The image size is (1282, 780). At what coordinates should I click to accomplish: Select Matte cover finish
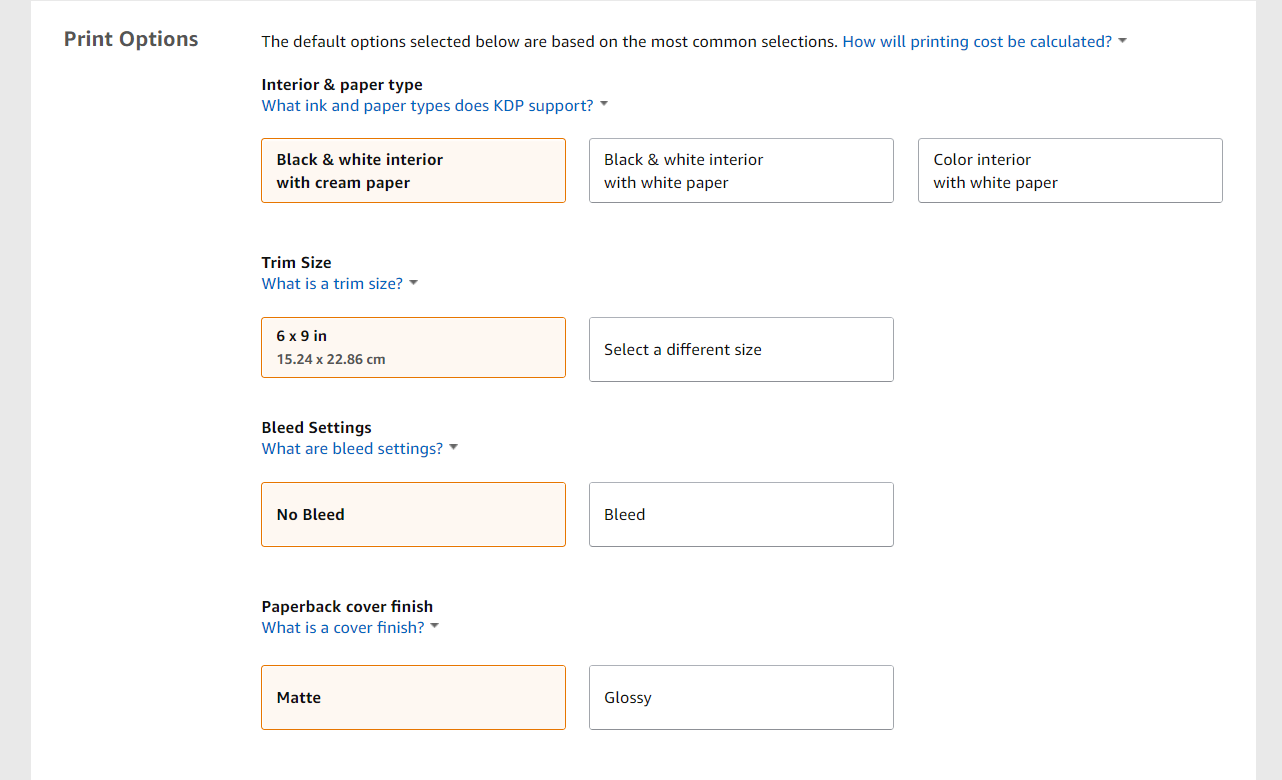point(413,698)
